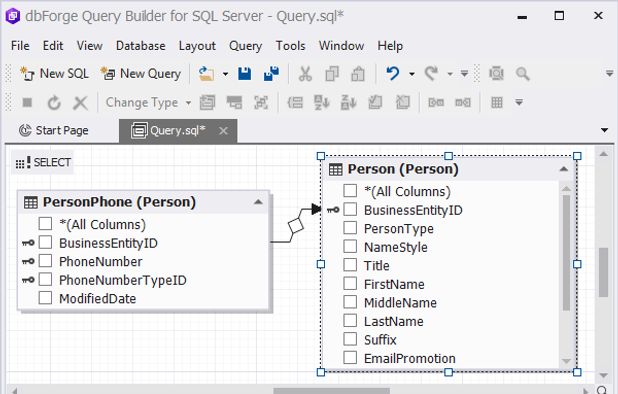Open the document tab list dropdown arrow
This screenshot has width=618, height=394.
[x=604, y=130]
